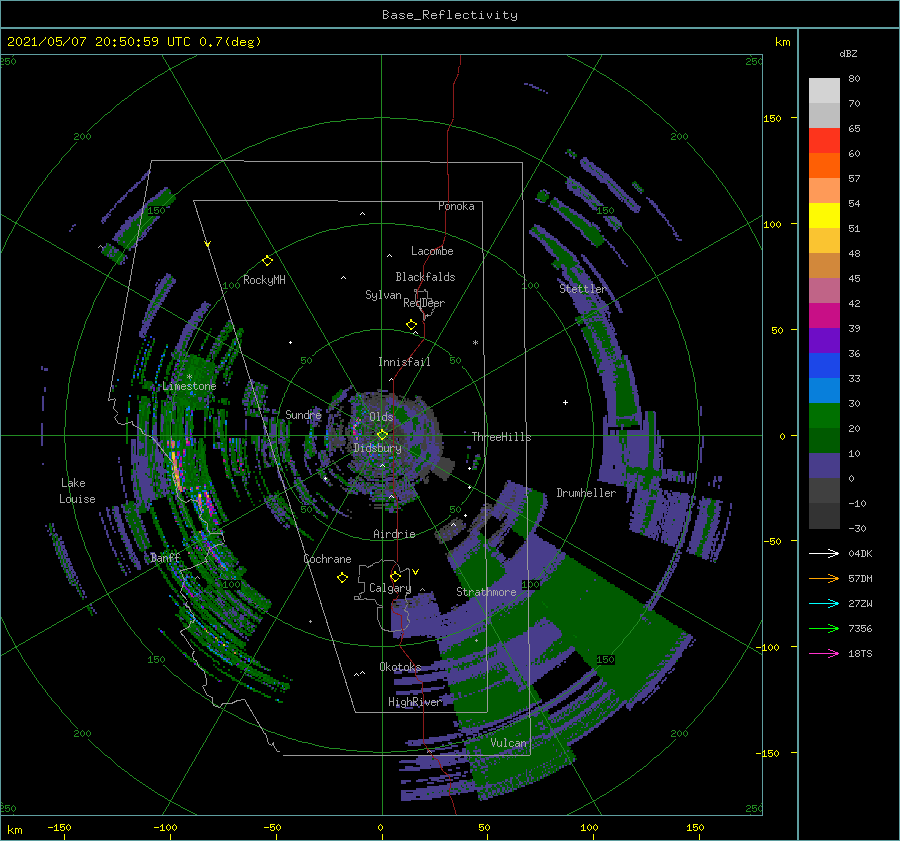The image size is (900, 841).
Task: Click the 51 dBZ yellow color swatch
Action: [824, 216]
